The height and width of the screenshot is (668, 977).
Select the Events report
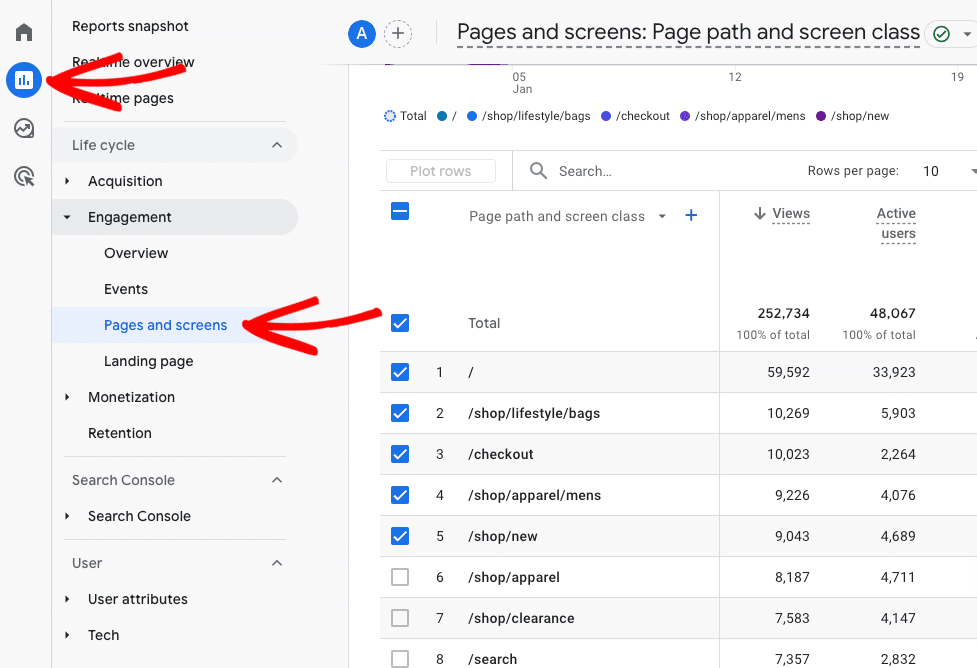point(126,289)
